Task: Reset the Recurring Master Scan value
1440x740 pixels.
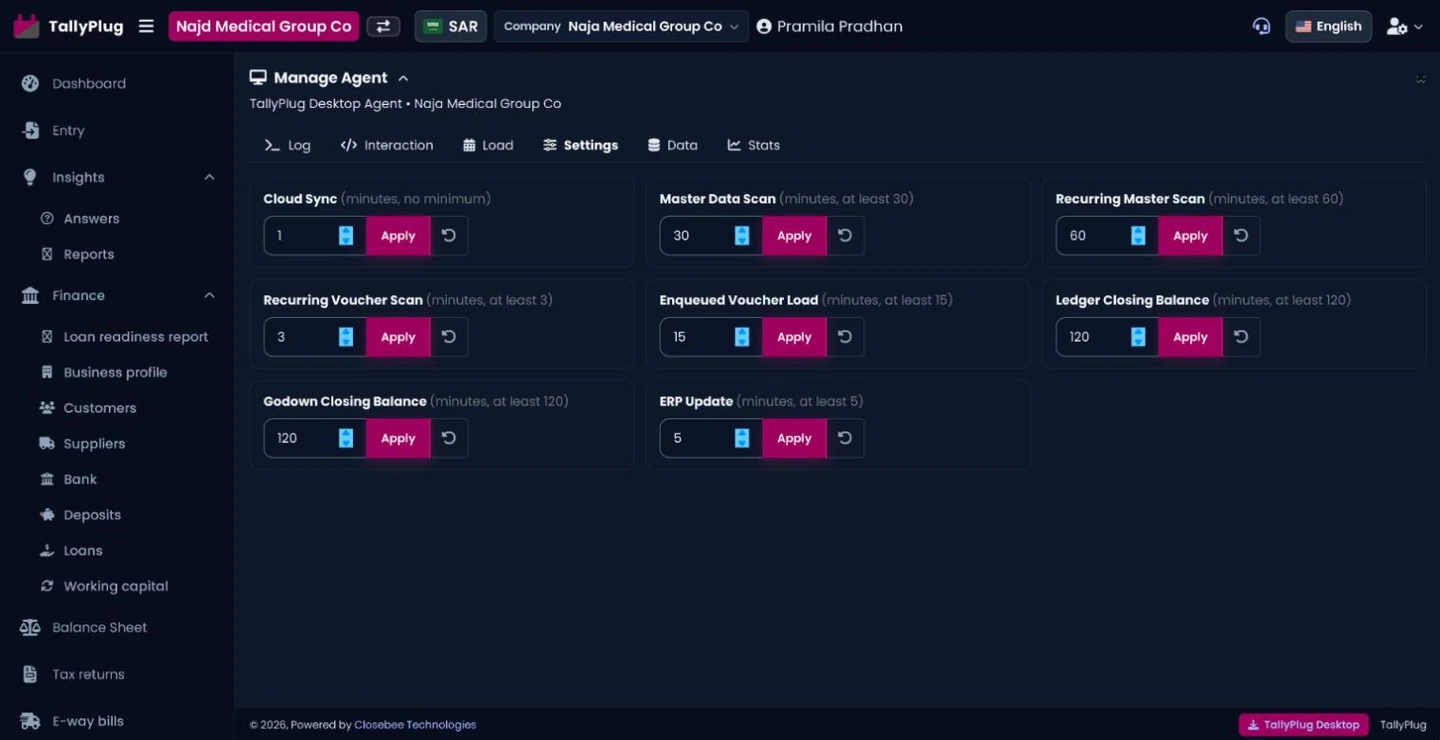Action: click(1241, 236)
